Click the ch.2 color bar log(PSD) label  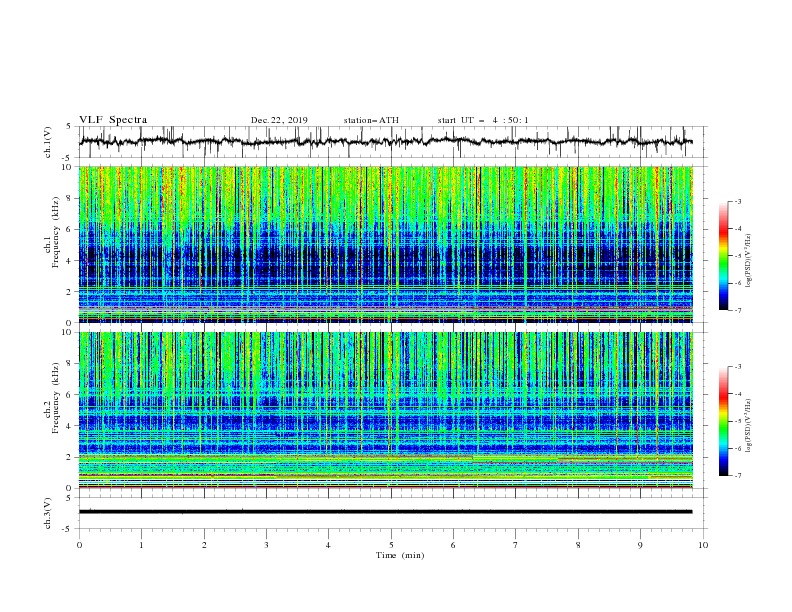pyautogui.click(x=748, y=426)
